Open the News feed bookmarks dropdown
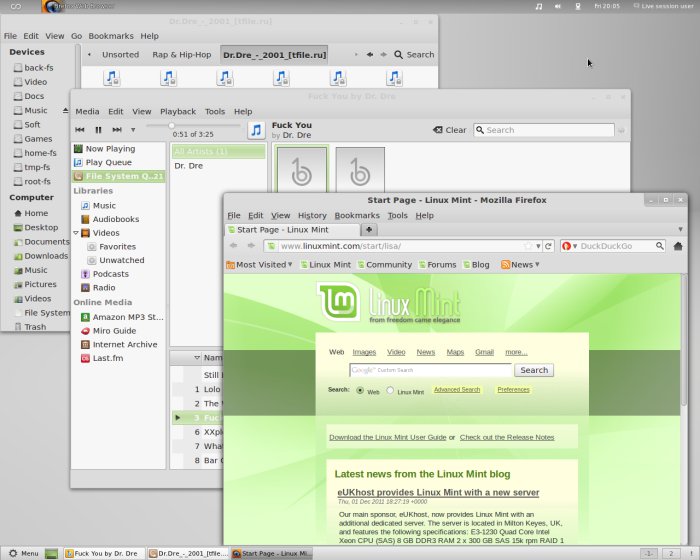700x560 pixels. point(521,265)
